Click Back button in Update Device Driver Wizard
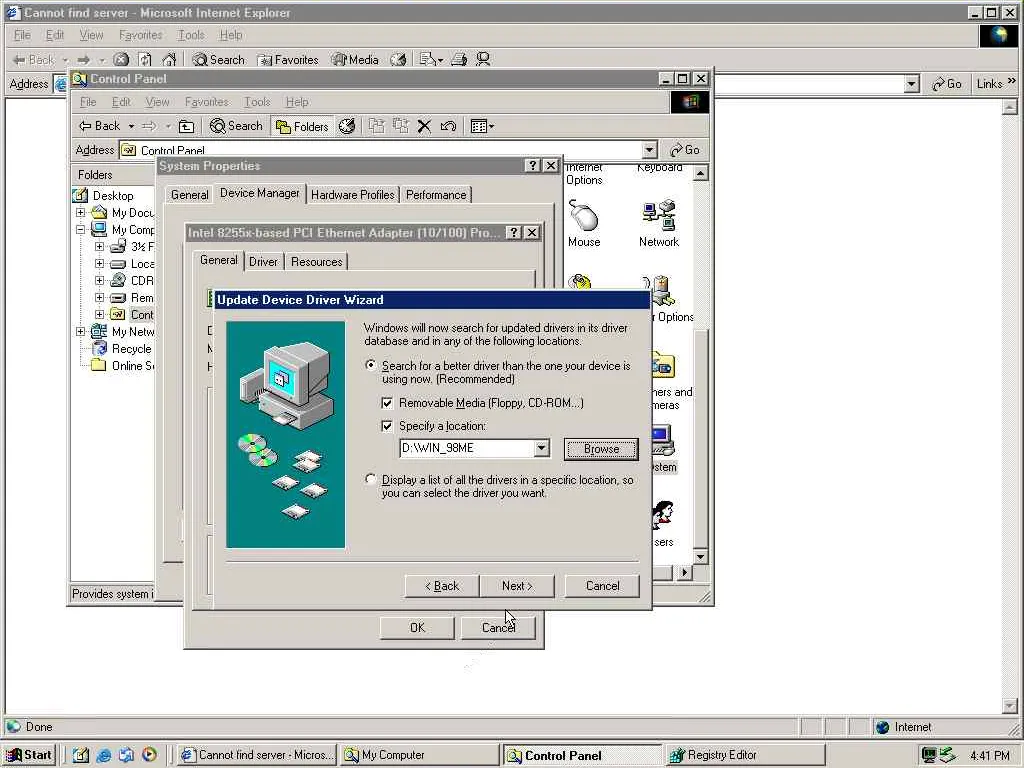This screenshot has height=768, width=1024. 442,586
